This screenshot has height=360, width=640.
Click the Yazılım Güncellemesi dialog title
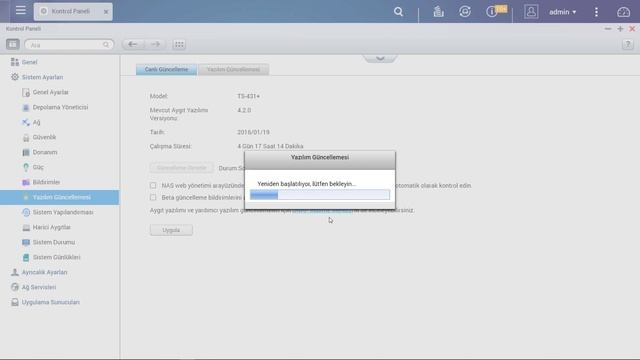pos(320,157)
